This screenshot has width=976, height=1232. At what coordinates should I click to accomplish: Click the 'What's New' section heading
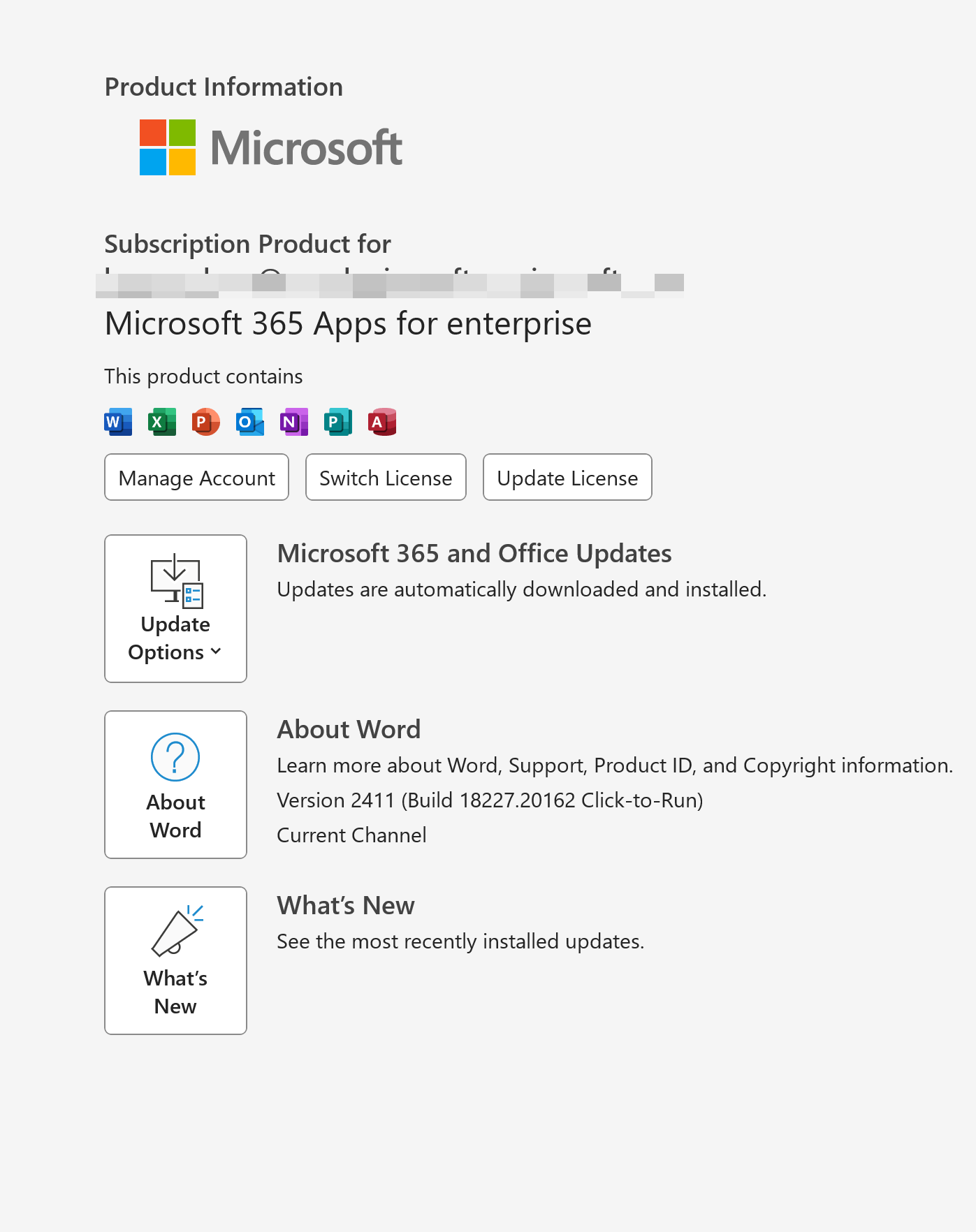[346, 906]
